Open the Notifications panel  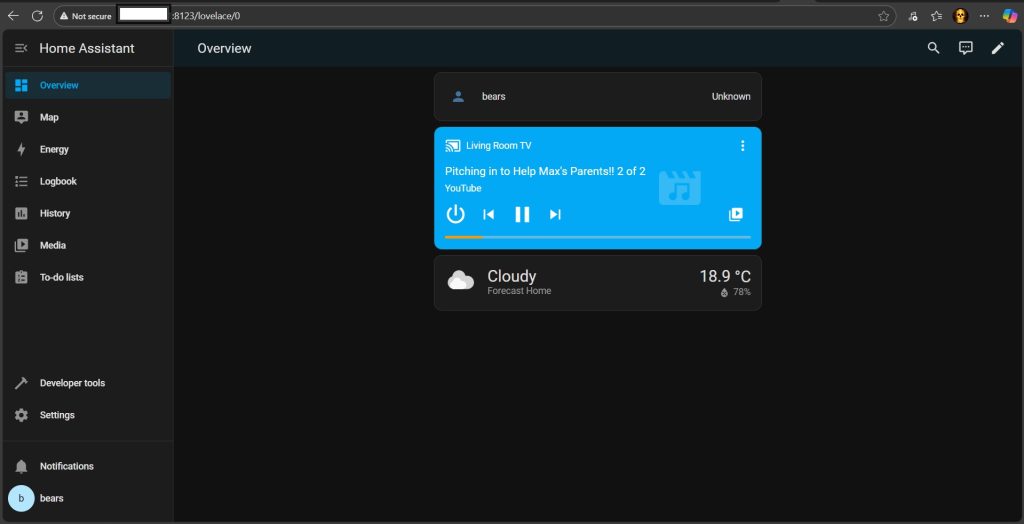(88, 466)
